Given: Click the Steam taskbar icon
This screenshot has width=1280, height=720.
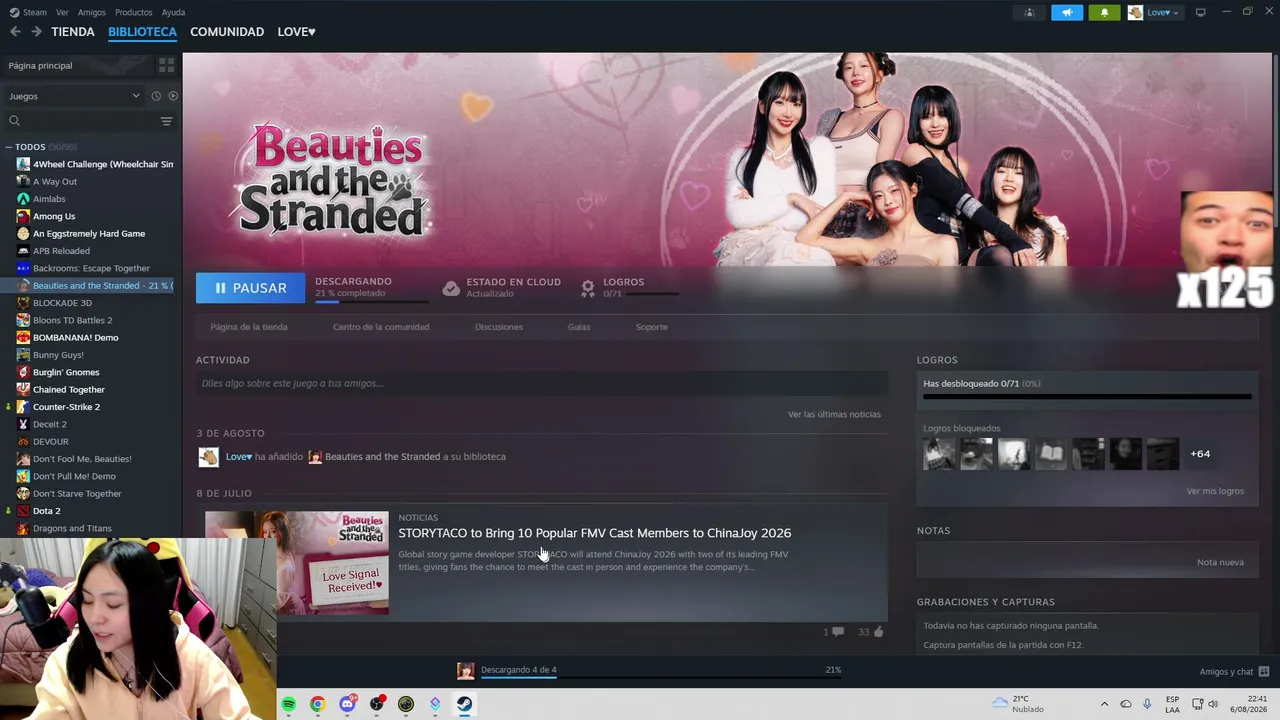Looking at the screenshot, I should [x=465, y=704].
